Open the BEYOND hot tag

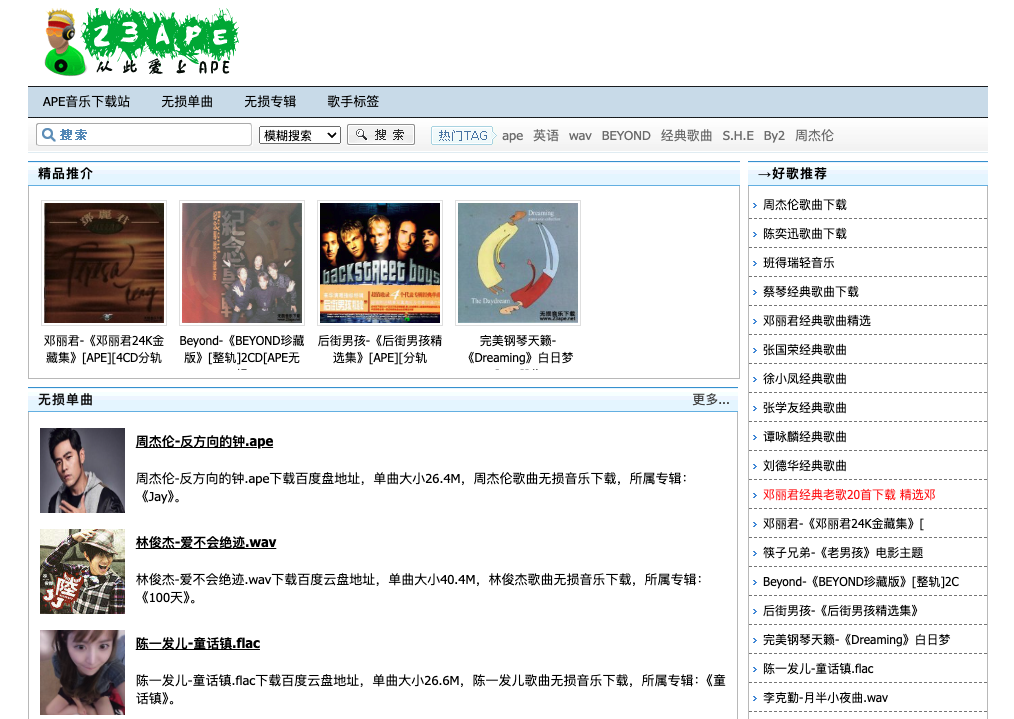tap(626, 135)
